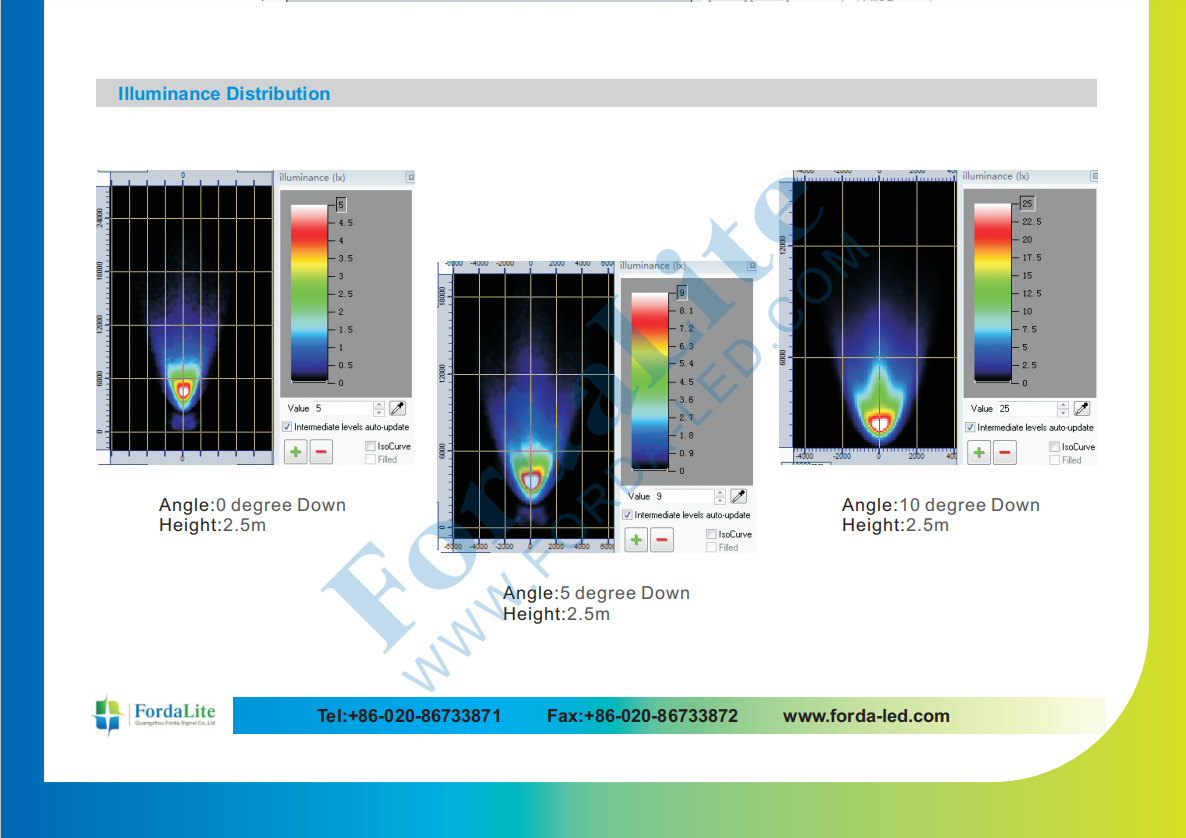Enable IsoCurve checkbox in the 10 degree panel
The width and height of the screenshot is (1186, 838).
(1054, 447)
